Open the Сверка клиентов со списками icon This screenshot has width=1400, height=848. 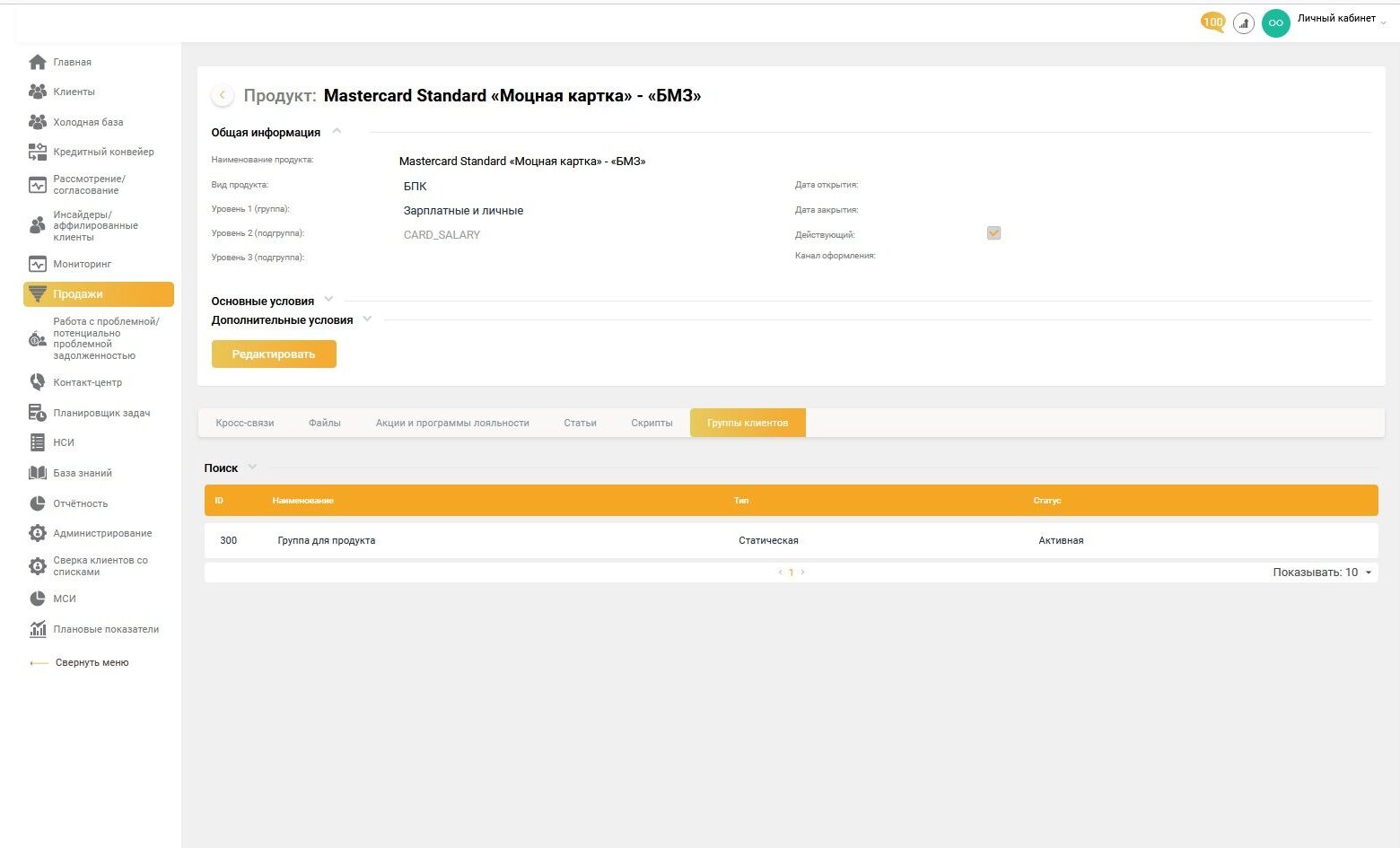pyautogui.click(x=38, y=566)
